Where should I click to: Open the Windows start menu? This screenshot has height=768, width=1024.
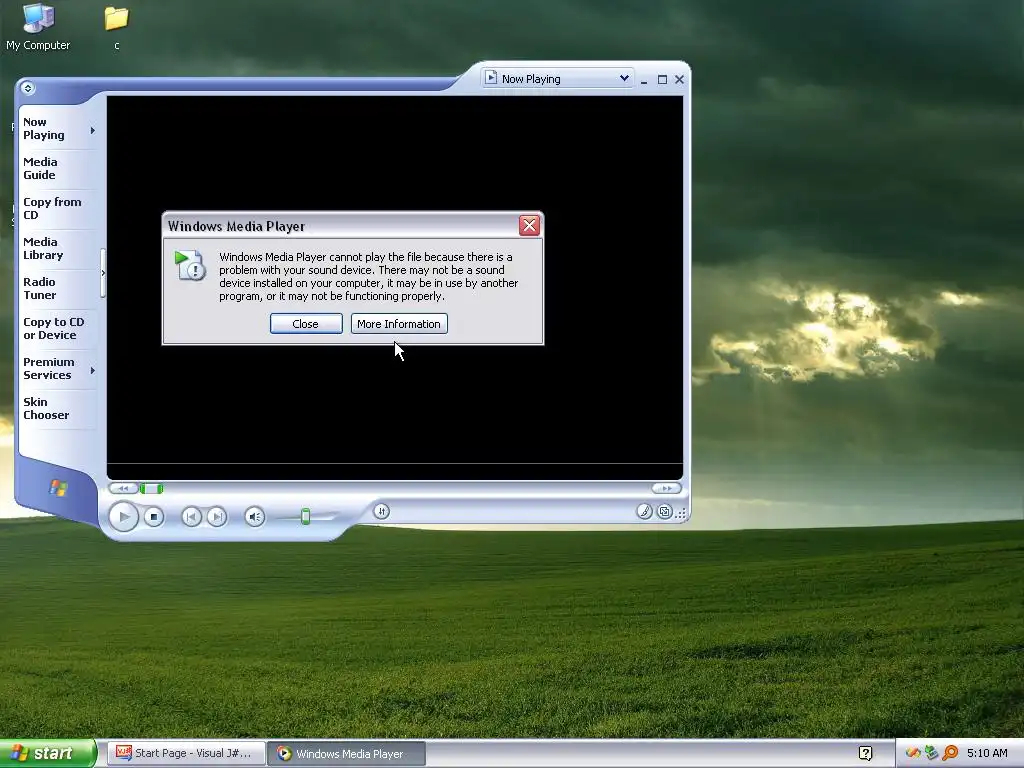48,754
